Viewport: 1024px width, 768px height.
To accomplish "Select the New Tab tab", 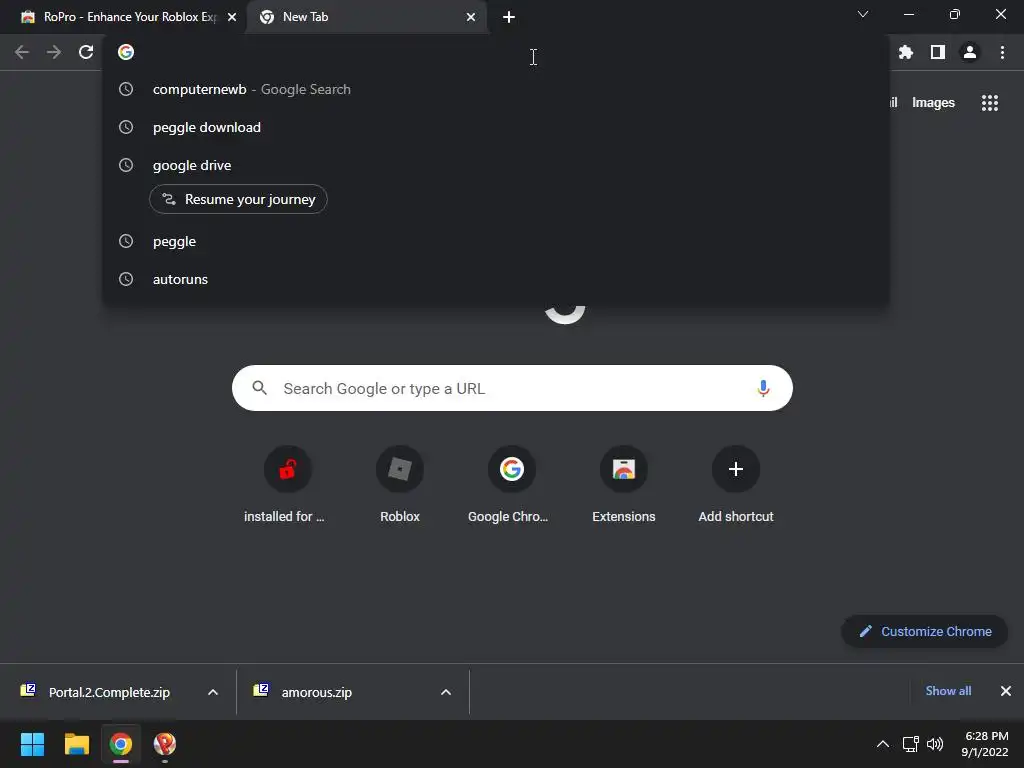I will click(x=367, y=17).
